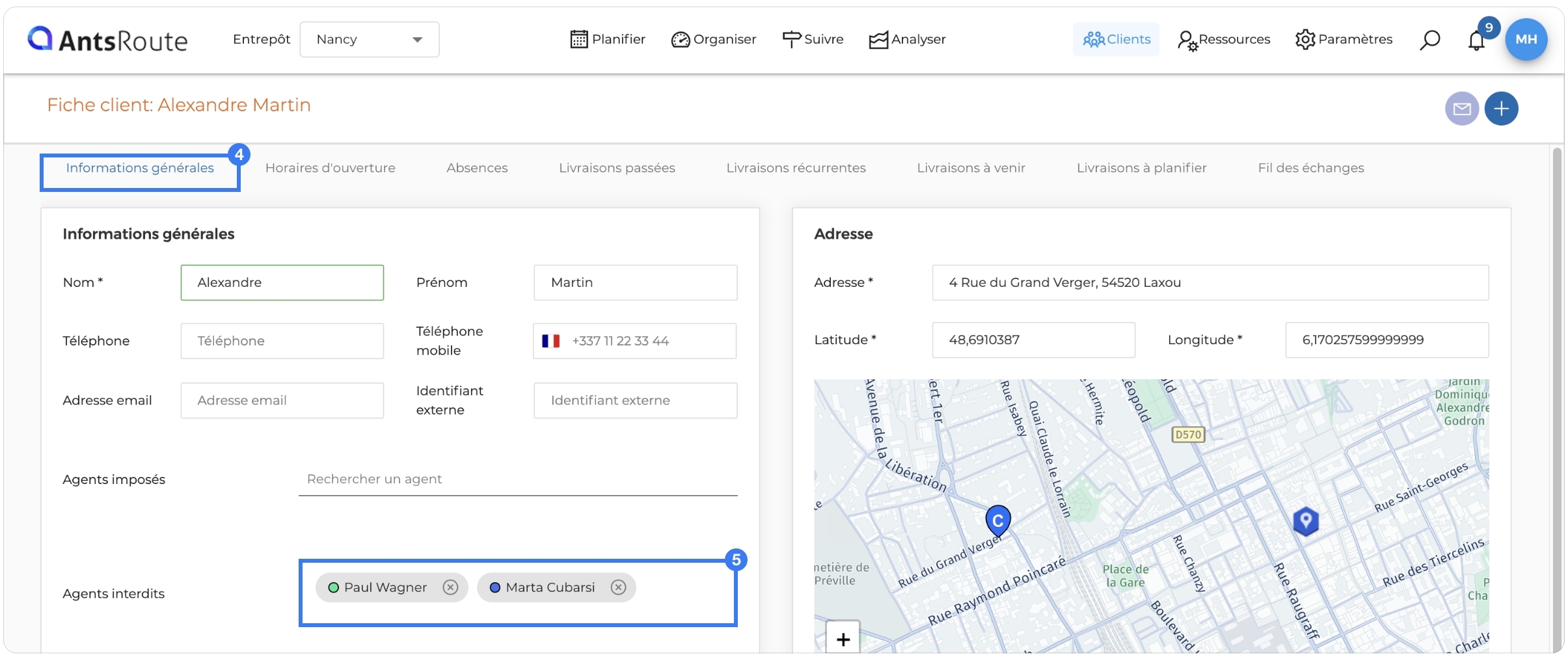Open the Livraisons à planifier tab

[1141, 168]
